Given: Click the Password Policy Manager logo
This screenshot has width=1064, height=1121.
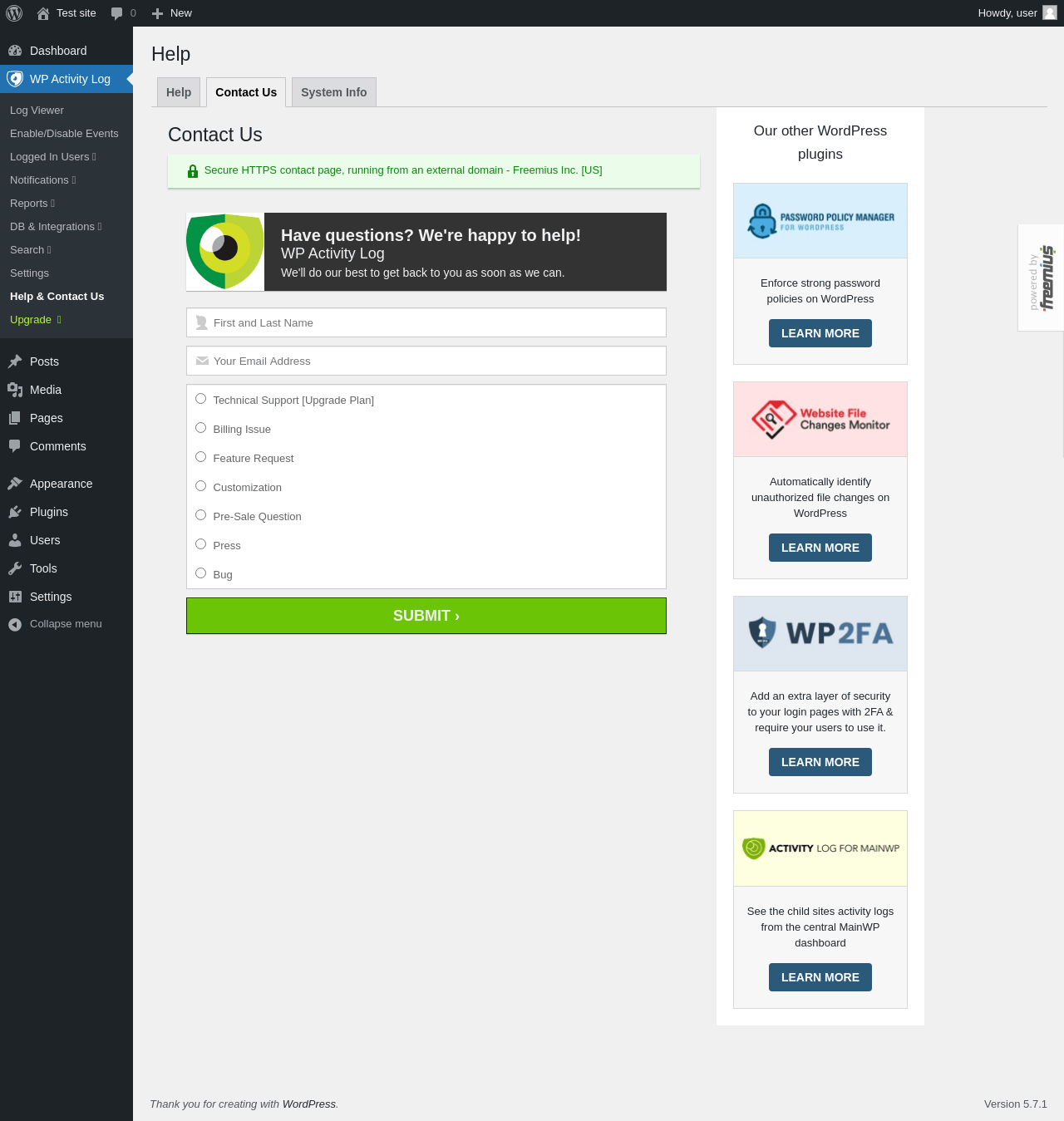Looking at the screenshot, I should point(820,221).
